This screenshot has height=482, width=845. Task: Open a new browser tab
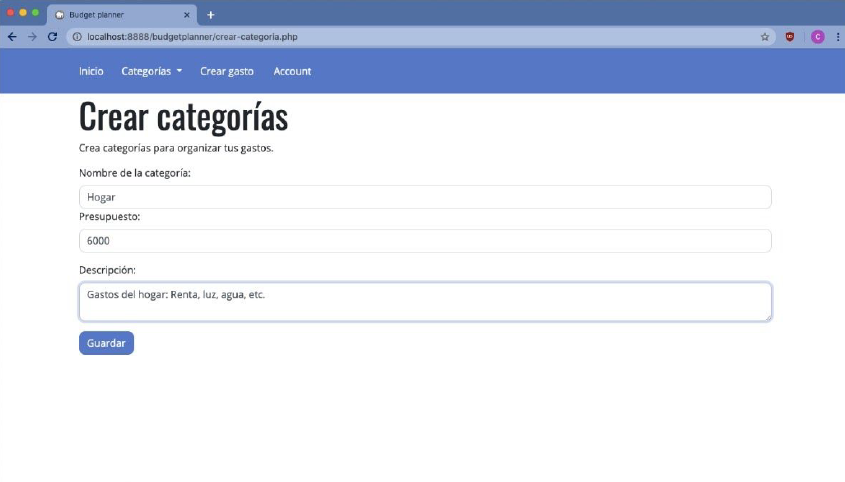pos(211,15)
